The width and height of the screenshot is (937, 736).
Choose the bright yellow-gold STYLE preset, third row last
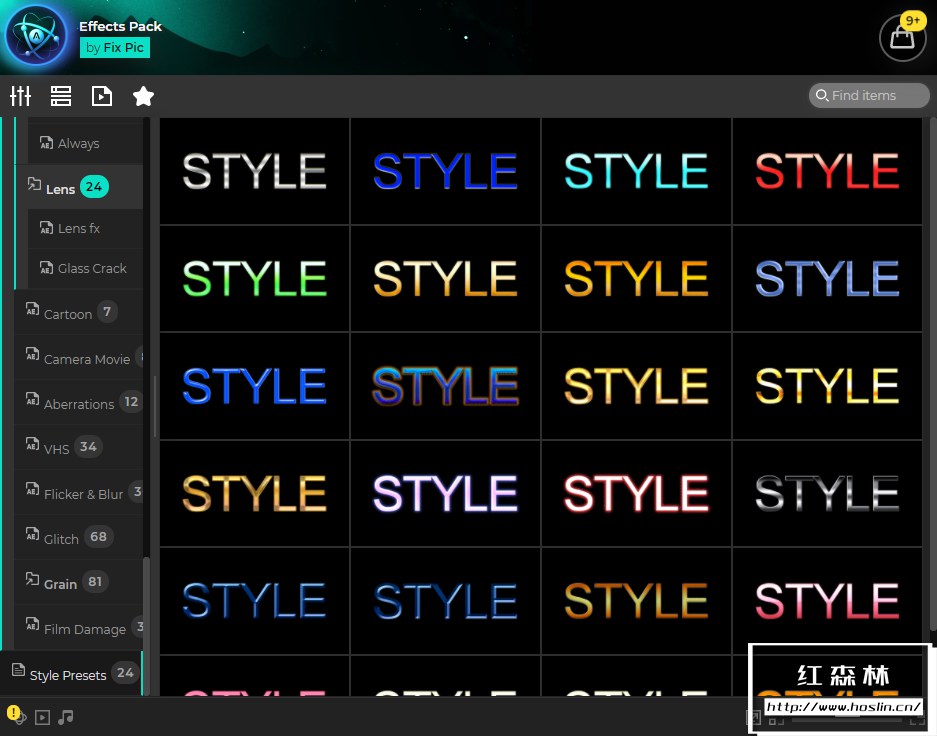click(827, 386)
